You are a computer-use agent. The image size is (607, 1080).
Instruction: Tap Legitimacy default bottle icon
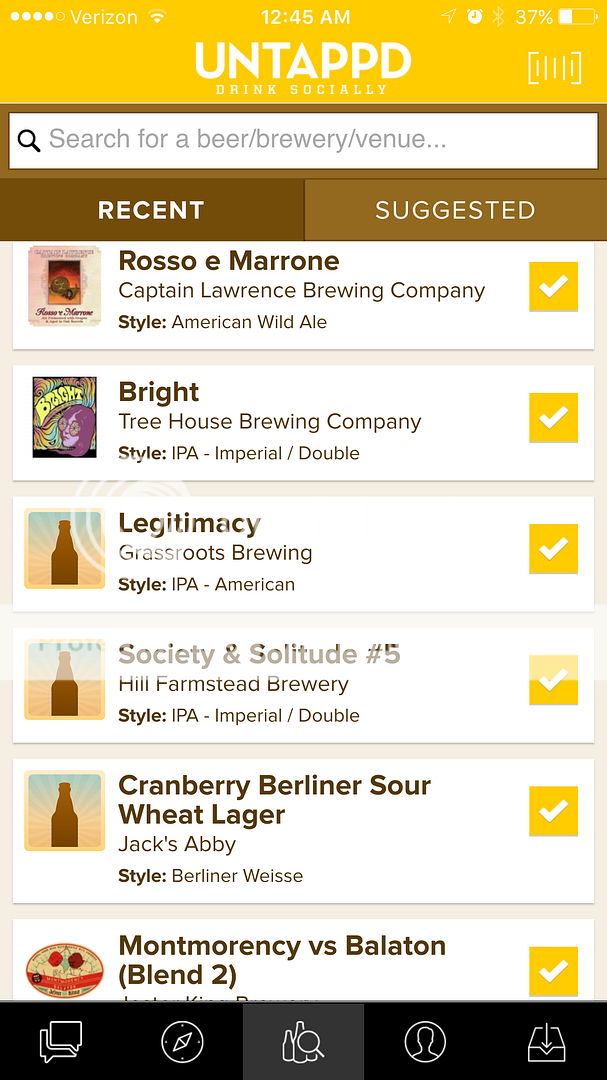click(64, 548)
